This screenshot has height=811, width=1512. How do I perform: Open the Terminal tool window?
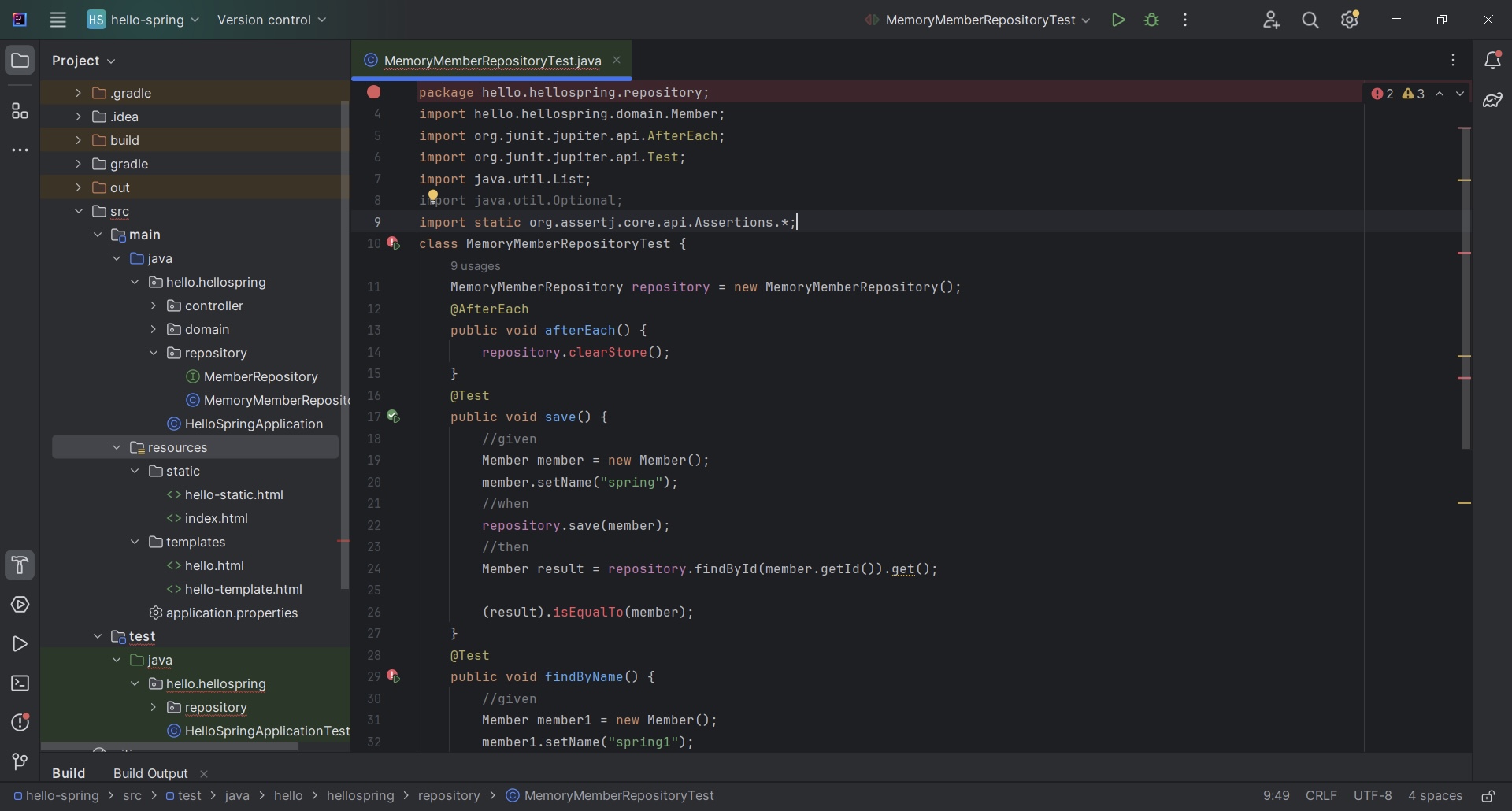tap(20, 683)
